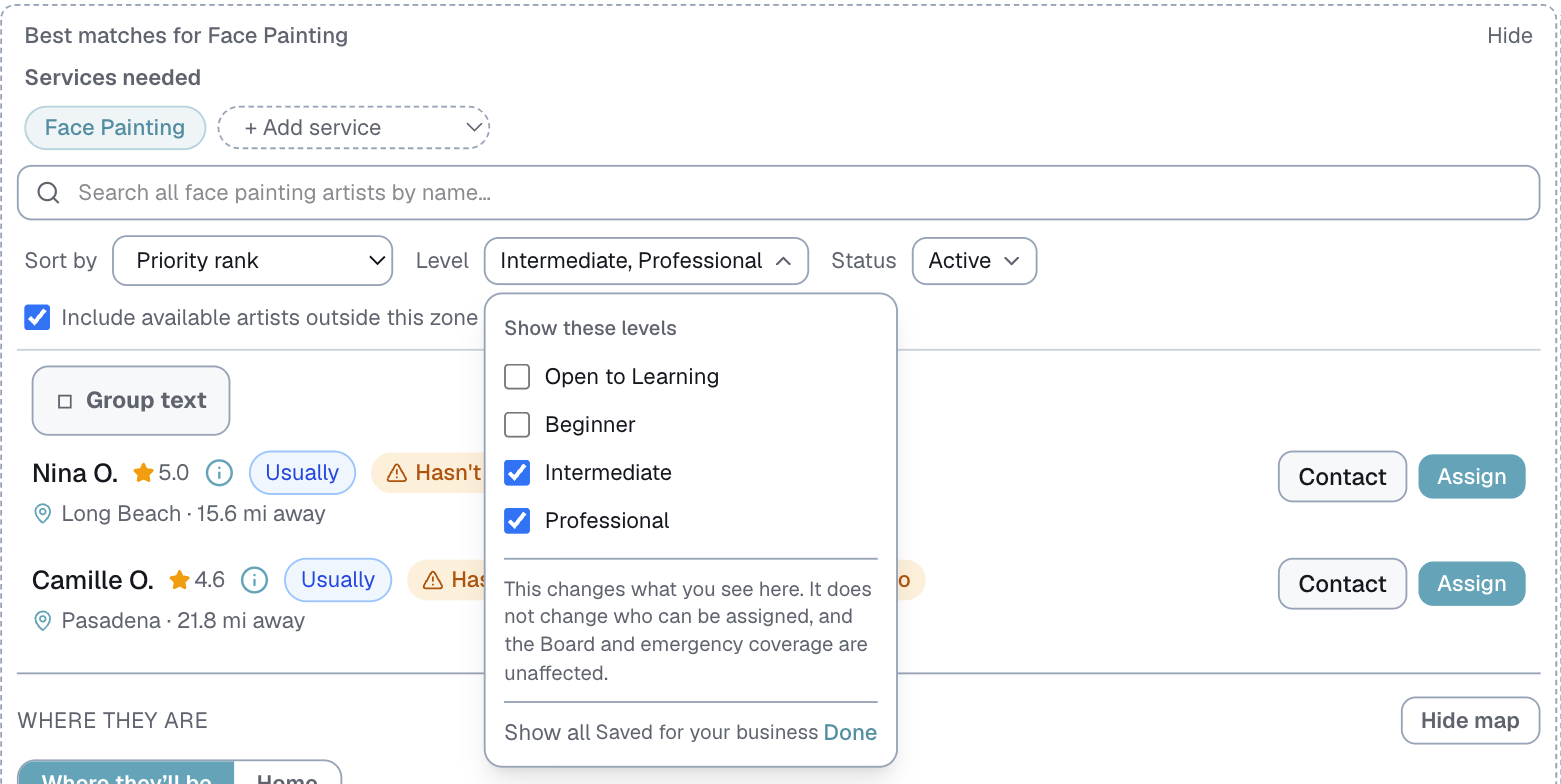Click the name Camille O.
Image resolution: width=1561 pixels, height=784 pixels.
pos(93,580)
